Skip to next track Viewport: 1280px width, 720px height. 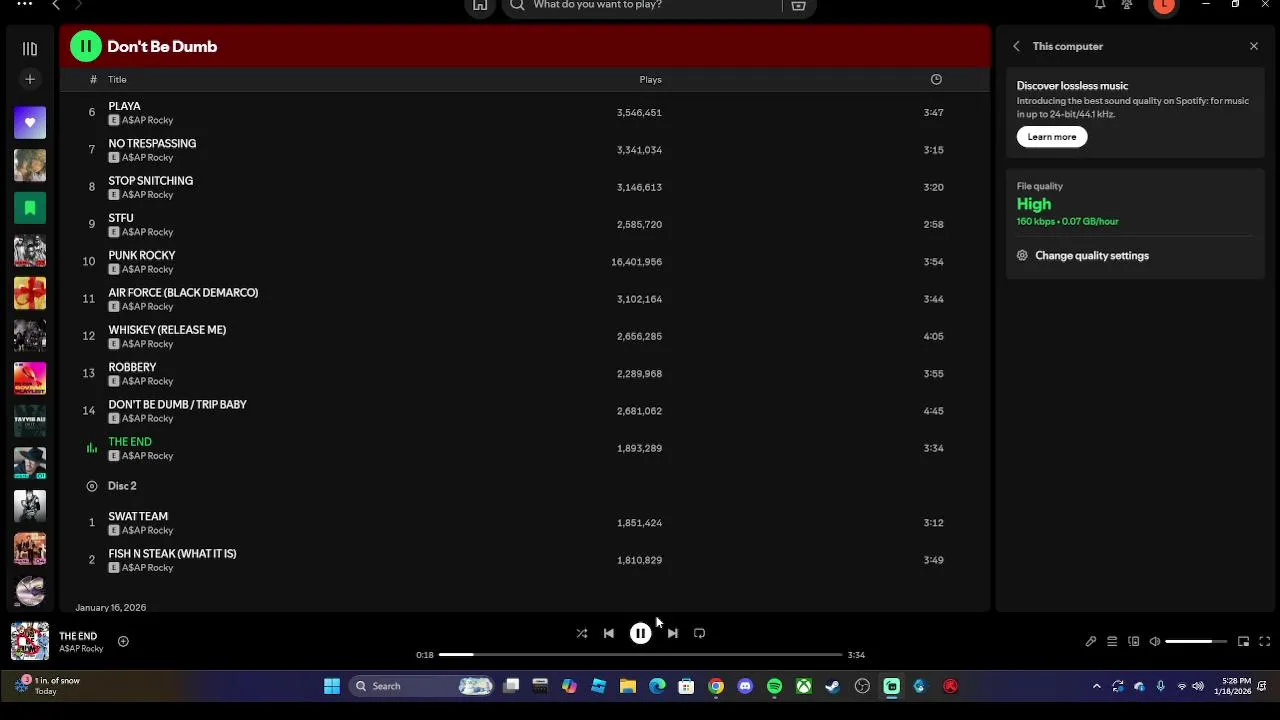pos(673,633)
